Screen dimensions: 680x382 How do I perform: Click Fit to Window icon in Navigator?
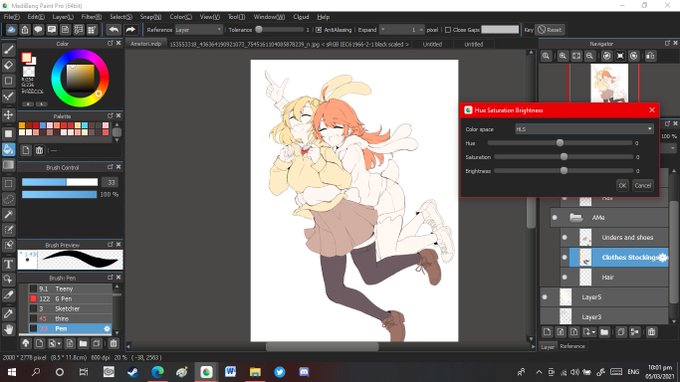[x=576, y=56]
